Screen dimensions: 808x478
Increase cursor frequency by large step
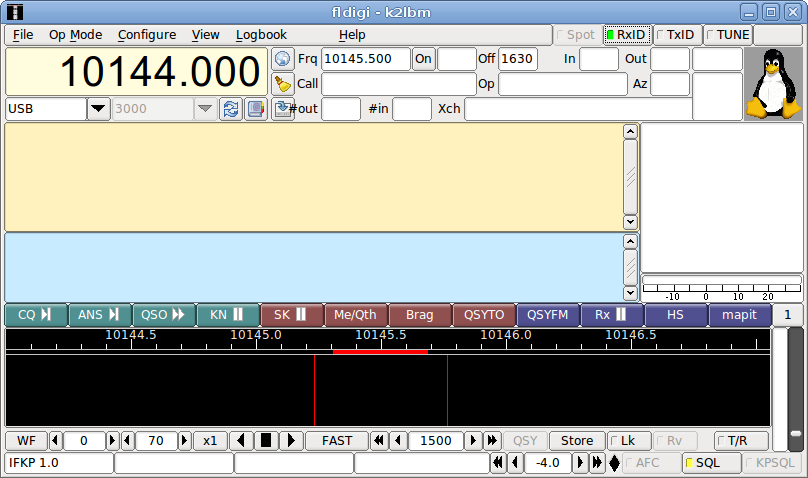(x=492, y=441)
